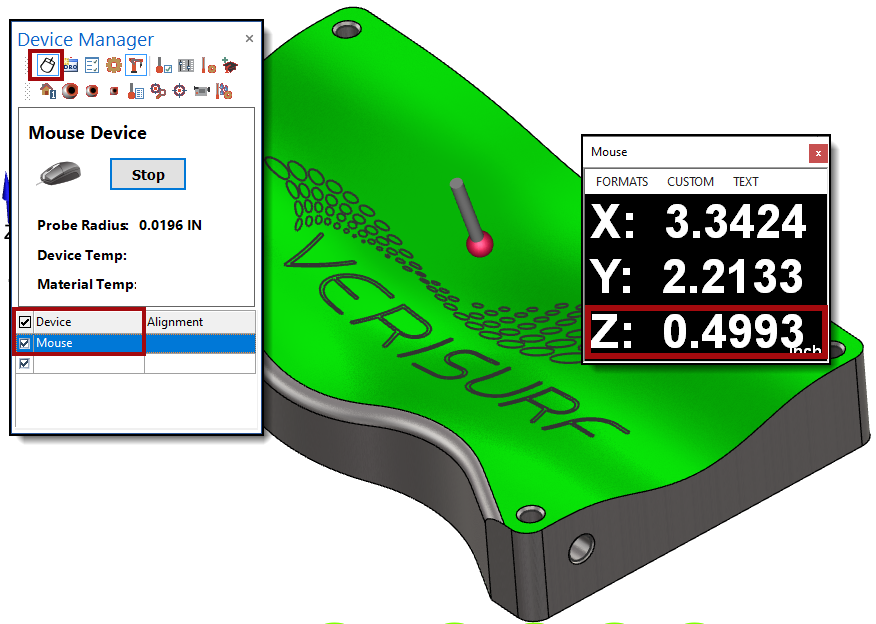Click the crosshair with magnifier icon
The width and height of the screenshot is (876, 624).
click(158, 91)
